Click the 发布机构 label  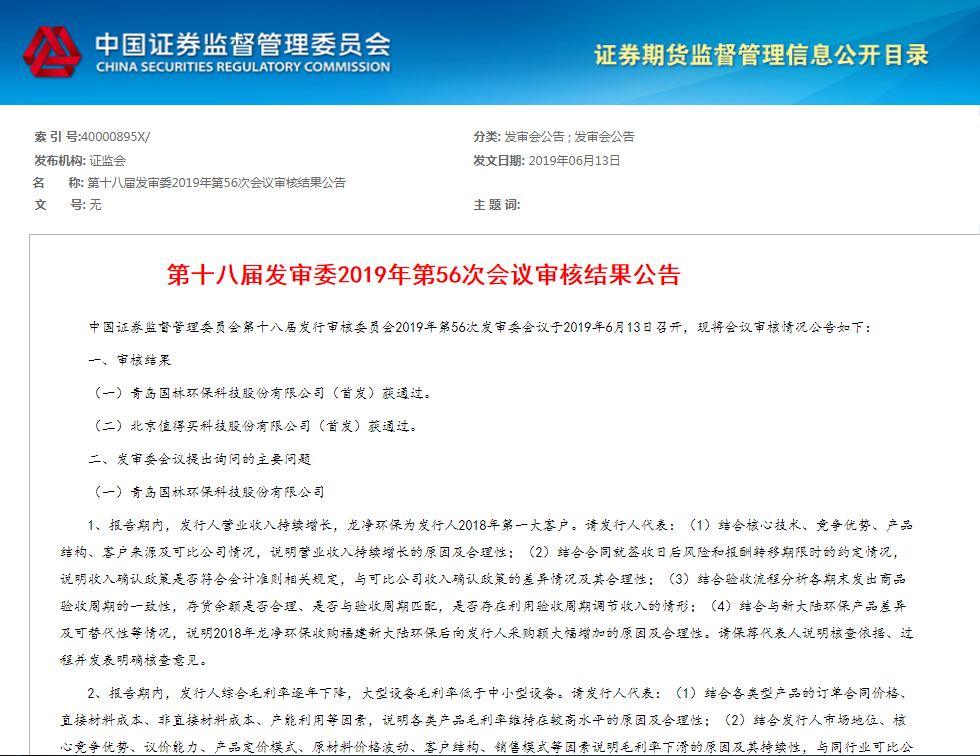[60, 161]
